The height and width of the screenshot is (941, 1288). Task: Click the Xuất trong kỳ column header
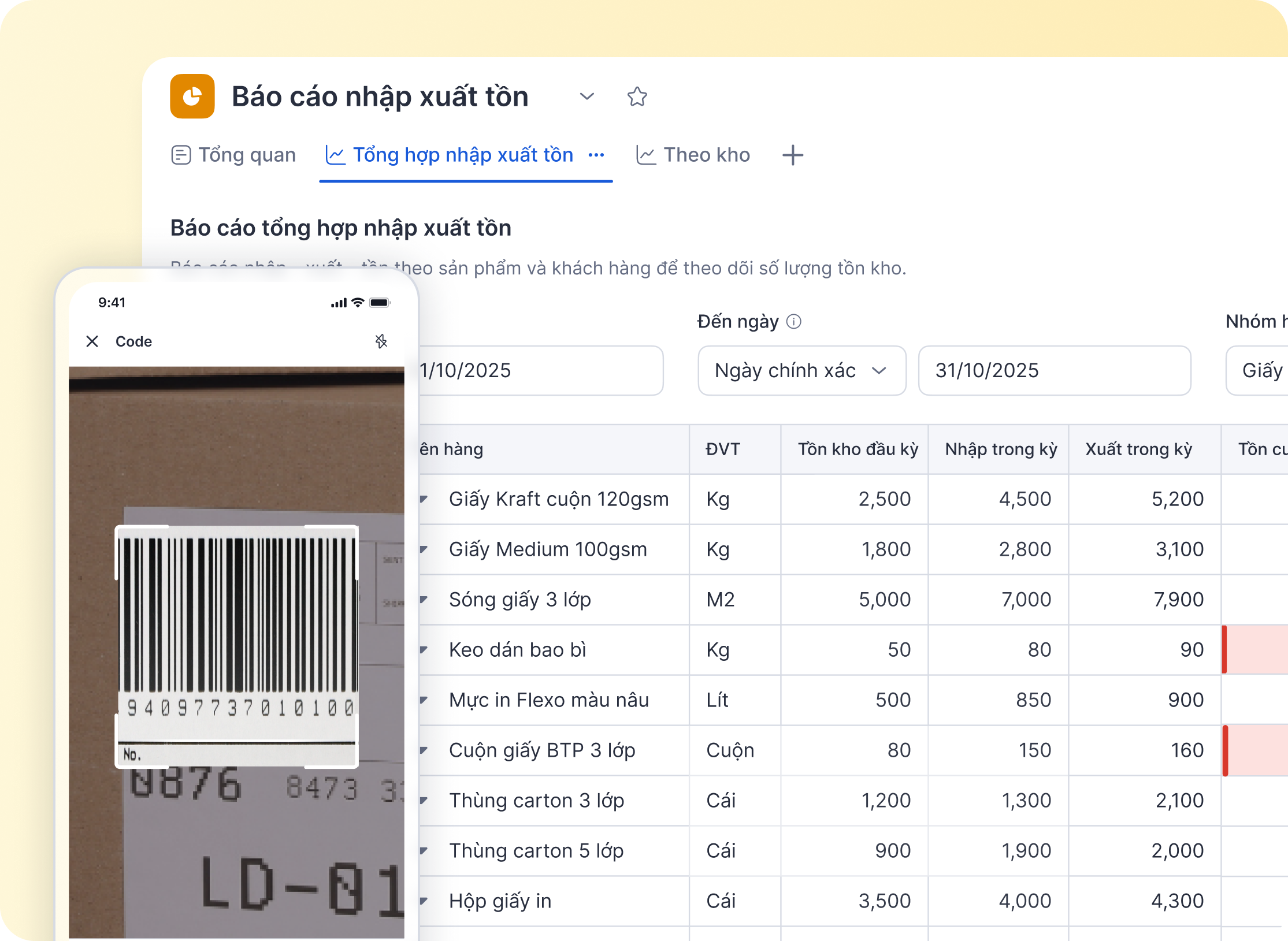[x=1138, y=449]
